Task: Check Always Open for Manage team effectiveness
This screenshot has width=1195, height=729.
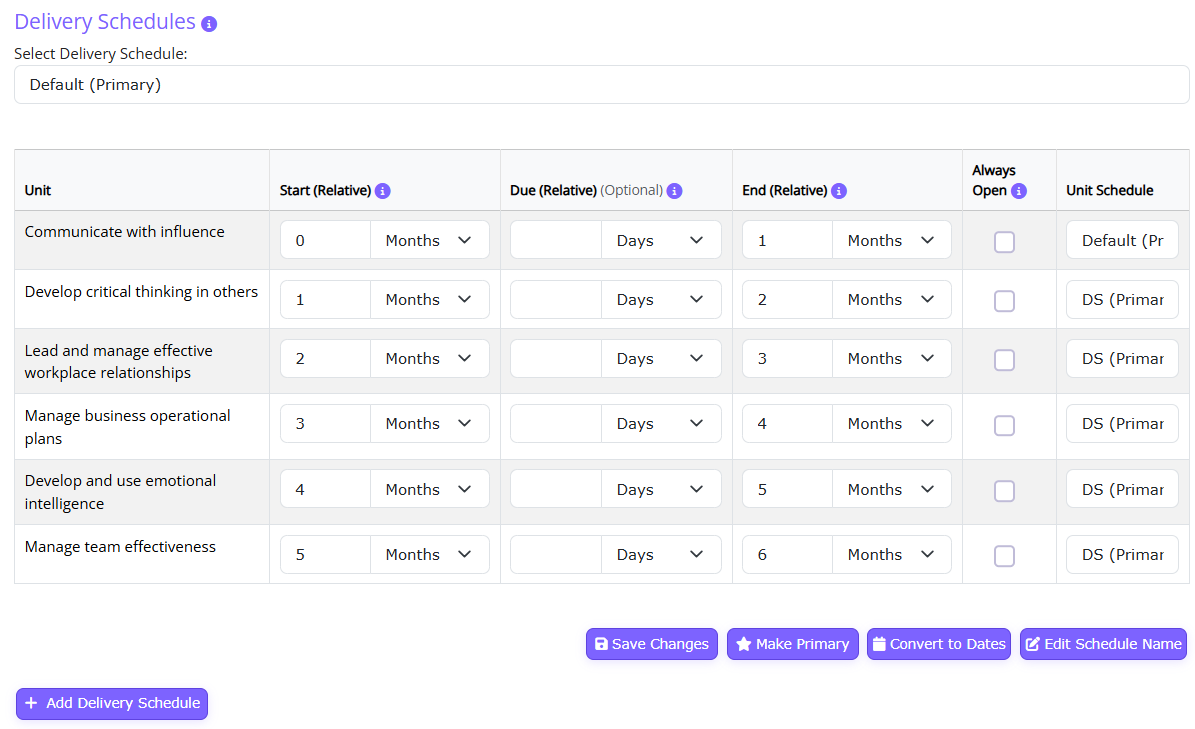Action: tap(1004, 555)
